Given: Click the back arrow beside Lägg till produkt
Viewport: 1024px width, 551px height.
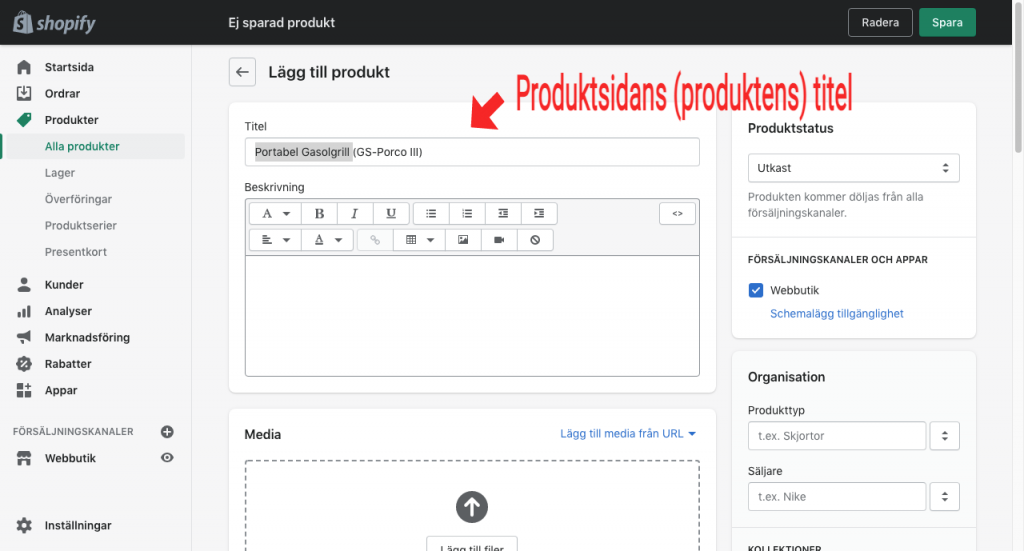Looking at the screenshot, I should [242, 72].
